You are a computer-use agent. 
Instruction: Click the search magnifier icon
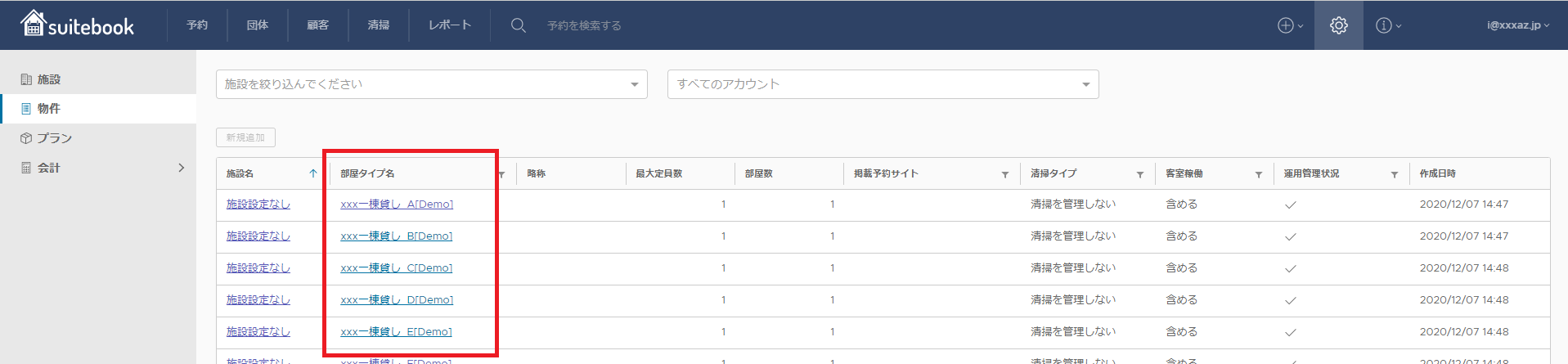tap(518, 25)
